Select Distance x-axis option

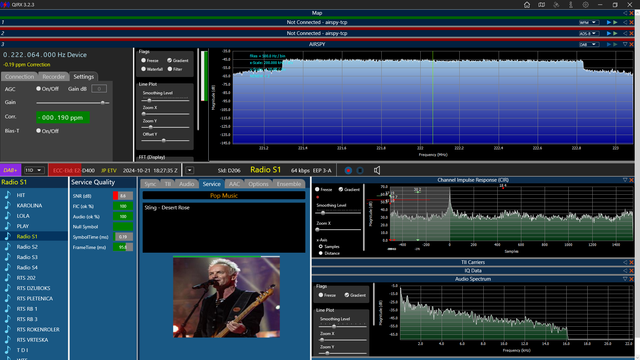(x=320, y=253)
